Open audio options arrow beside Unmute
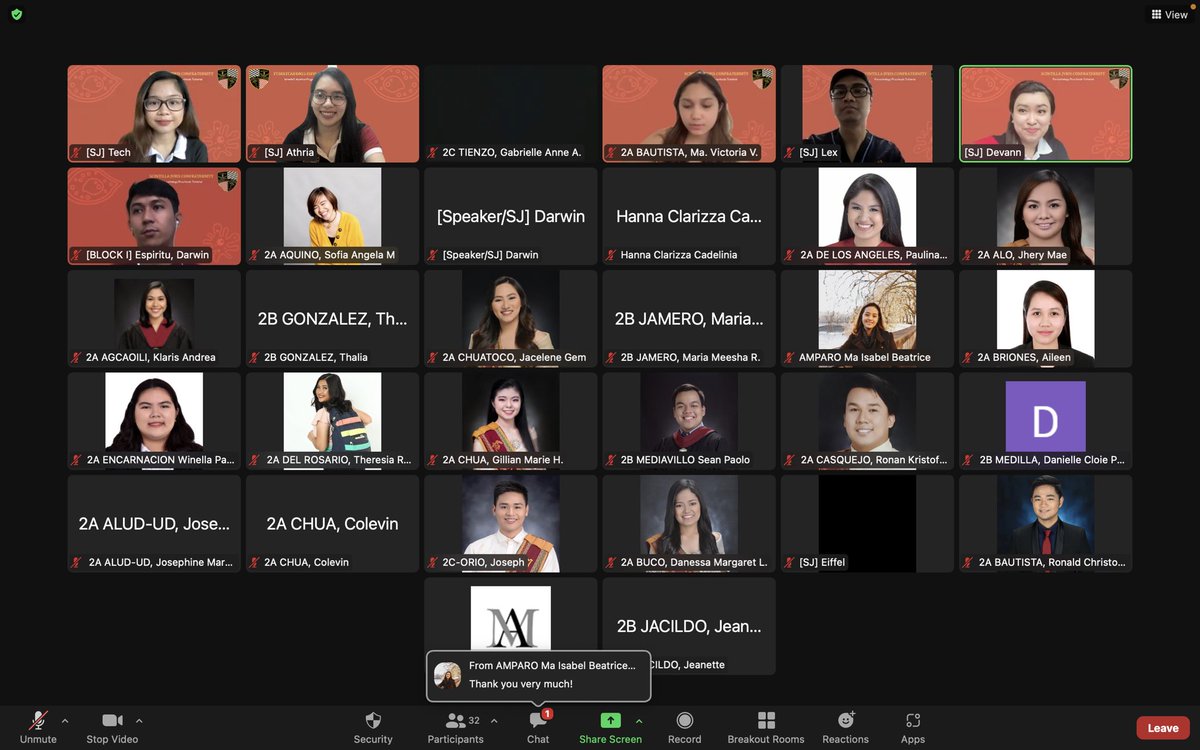The image size is (1200, 750). coord(65,720)
